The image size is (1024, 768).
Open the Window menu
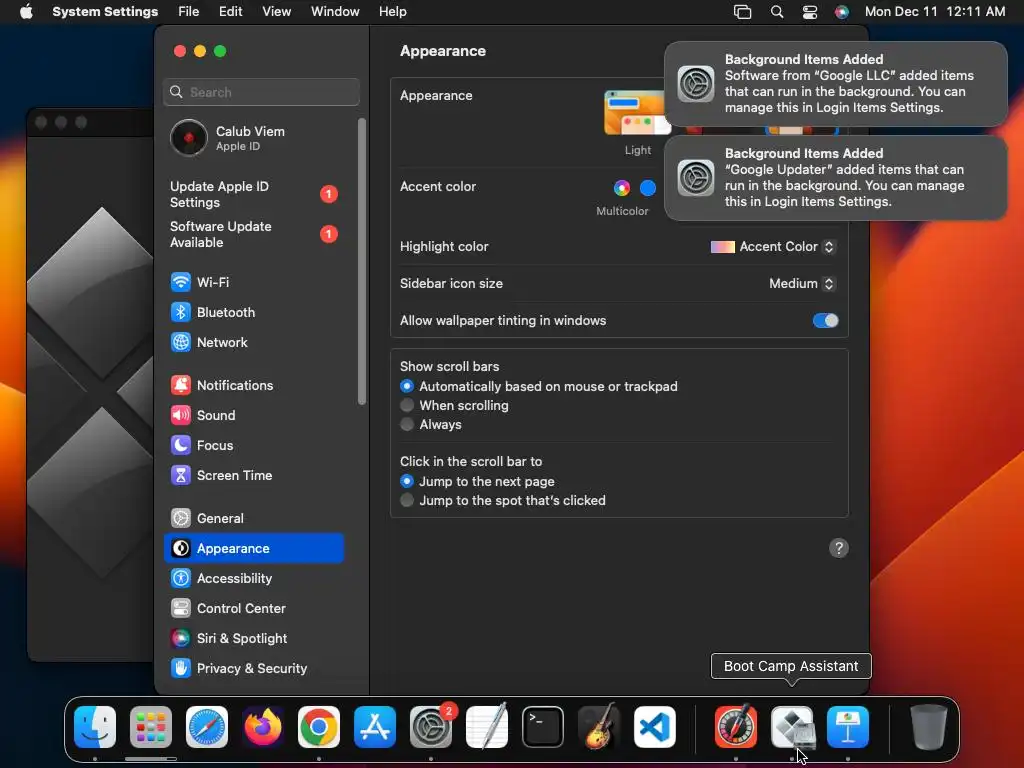(x=335, y=12)
